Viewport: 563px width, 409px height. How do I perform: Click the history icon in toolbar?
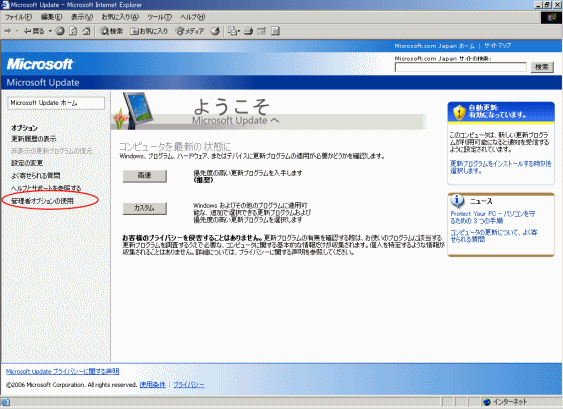pyautogui.click(x=215, y=31)
